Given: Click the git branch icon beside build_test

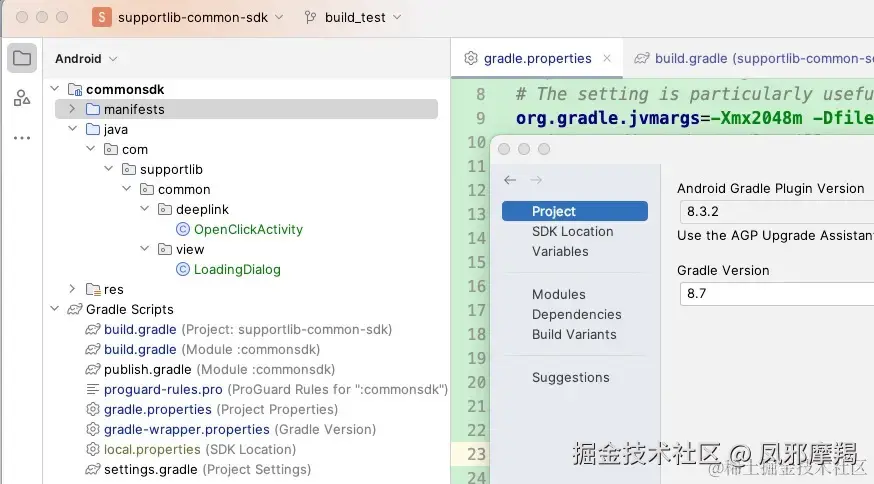Looking at the screenshot, I should [310, 17].
